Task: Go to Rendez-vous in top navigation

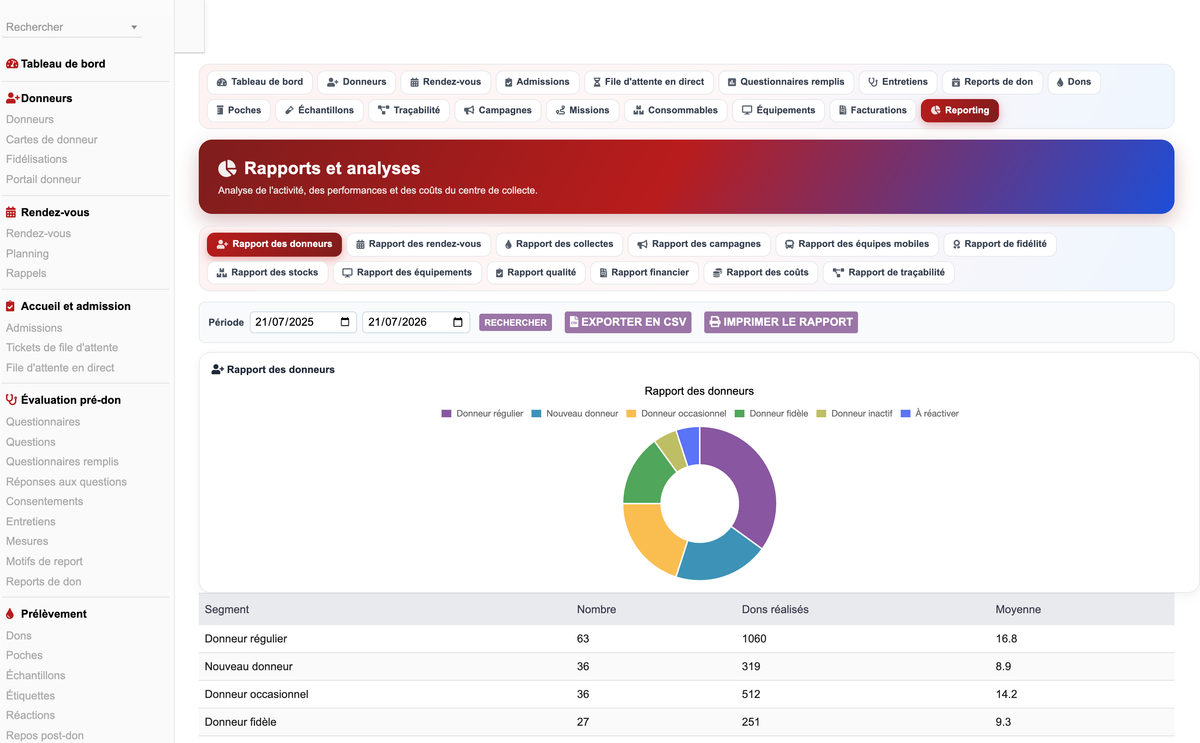Action: click(x=446, y=82)
